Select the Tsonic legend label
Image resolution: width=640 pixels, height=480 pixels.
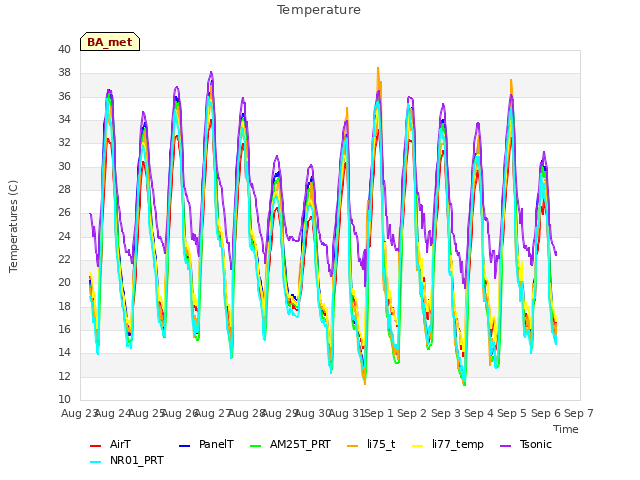[536, 444]
